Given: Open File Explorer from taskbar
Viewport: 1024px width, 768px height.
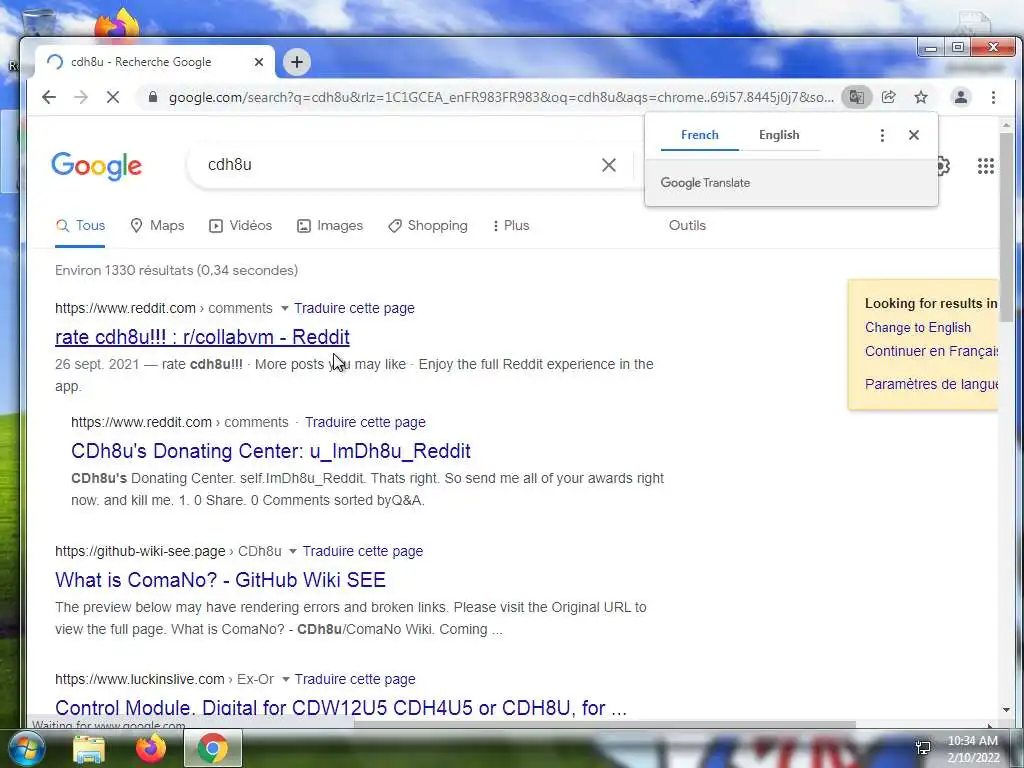Looking at the screenshot, I should click(89, 749).
